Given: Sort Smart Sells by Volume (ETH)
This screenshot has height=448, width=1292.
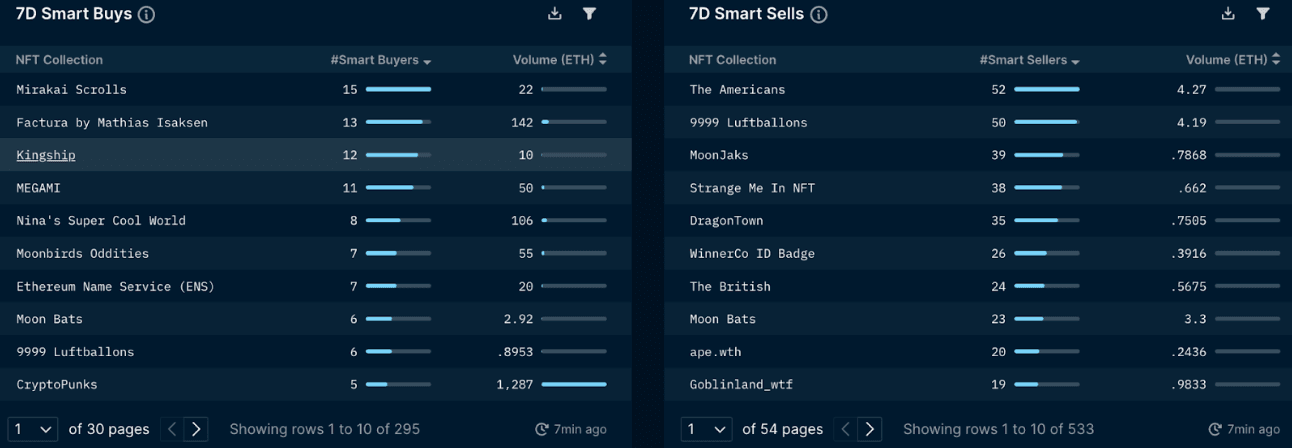Looking at the screenshot, I should point(1233,60).
